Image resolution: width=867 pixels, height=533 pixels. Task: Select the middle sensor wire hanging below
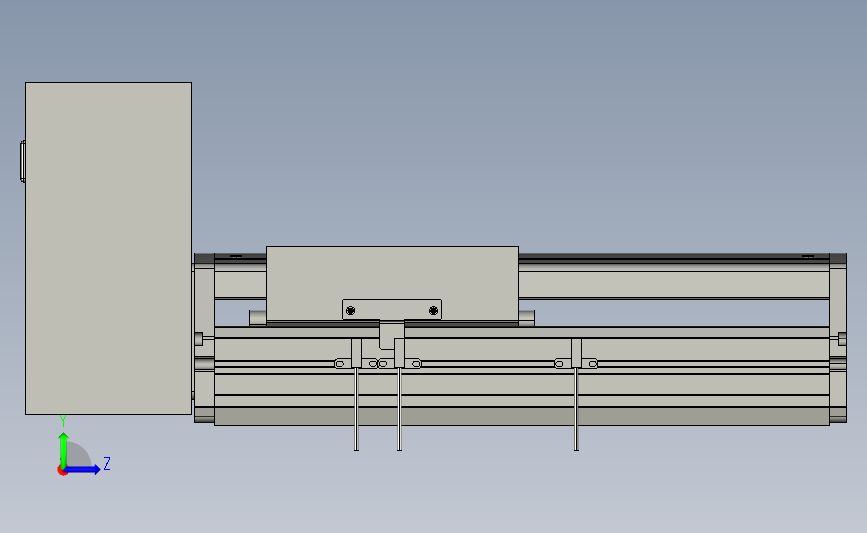399,409
